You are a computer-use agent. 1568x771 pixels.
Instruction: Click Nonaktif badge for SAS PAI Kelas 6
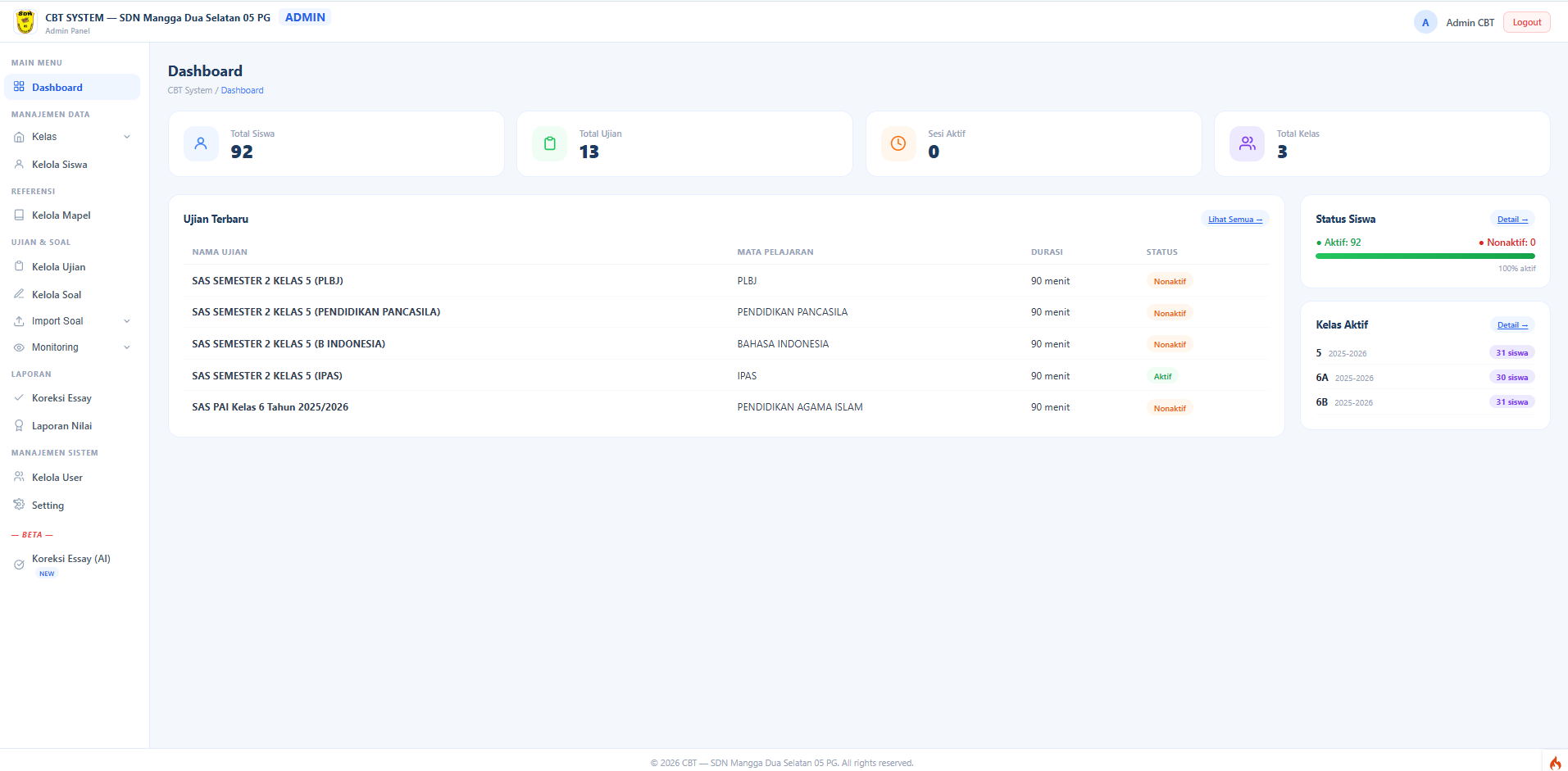coord(1170,408)
